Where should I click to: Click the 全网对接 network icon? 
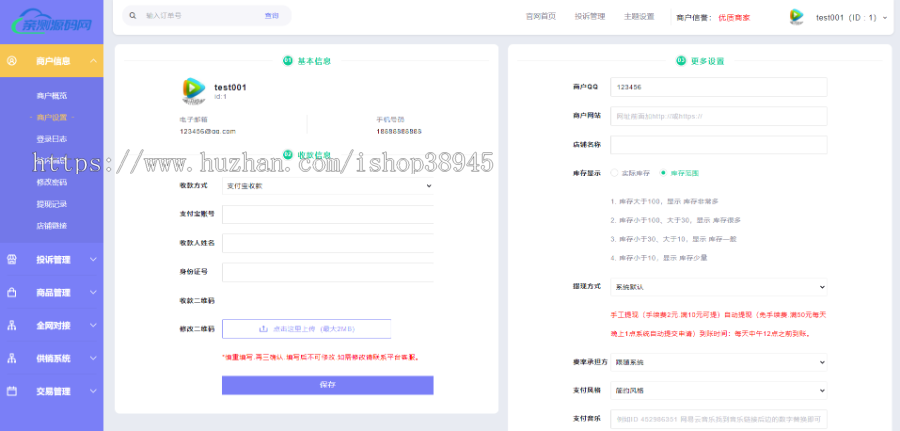click(x=12, y=326)
